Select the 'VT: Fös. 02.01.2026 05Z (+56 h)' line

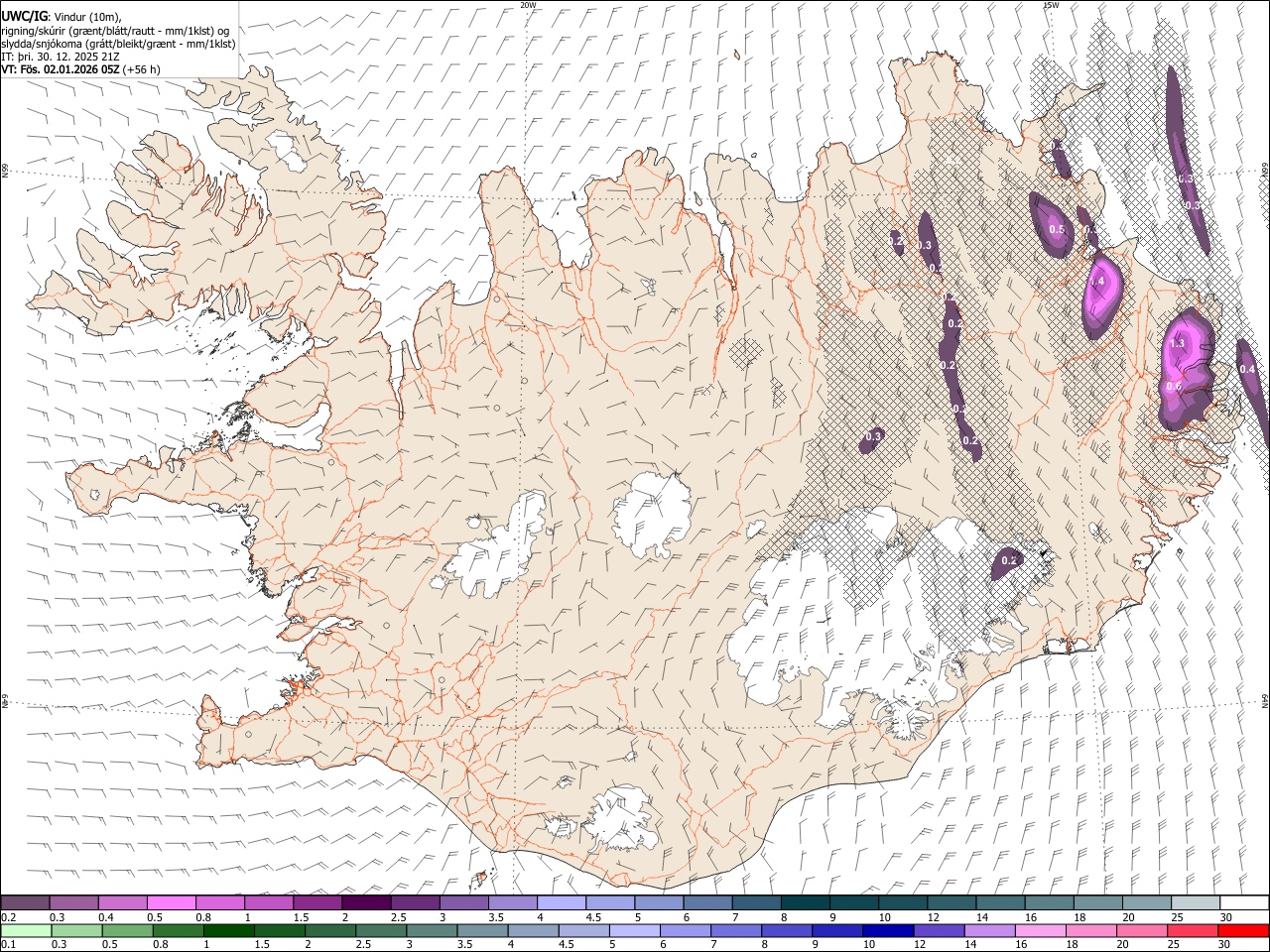coord(81,69)
